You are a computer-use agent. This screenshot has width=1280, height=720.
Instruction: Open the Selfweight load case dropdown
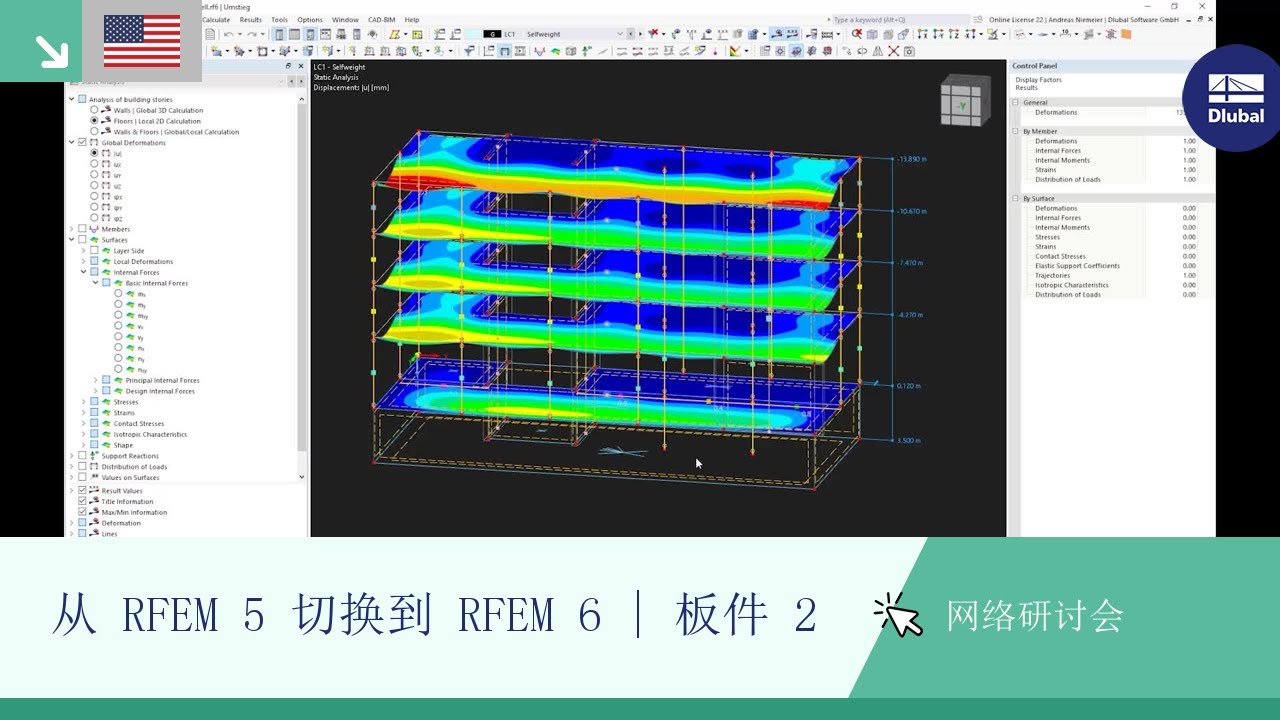[x=619, y=34]
